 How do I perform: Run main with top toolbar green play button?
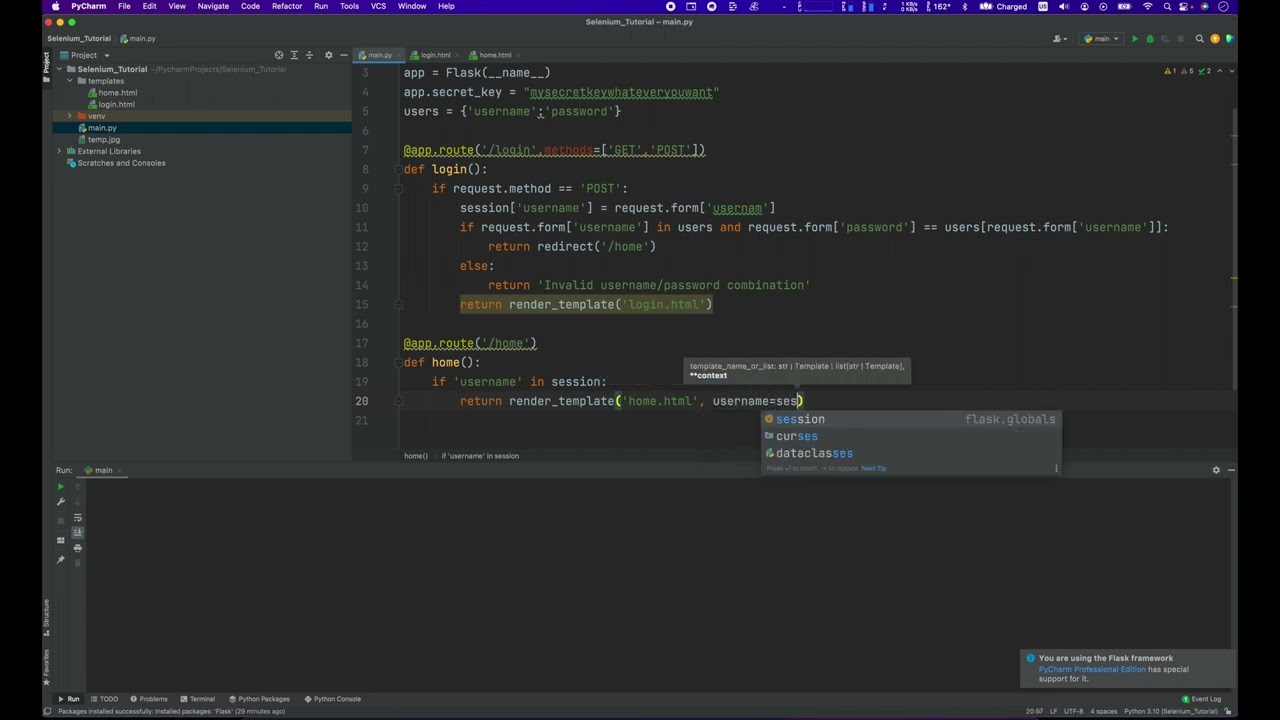[1134, 39]
